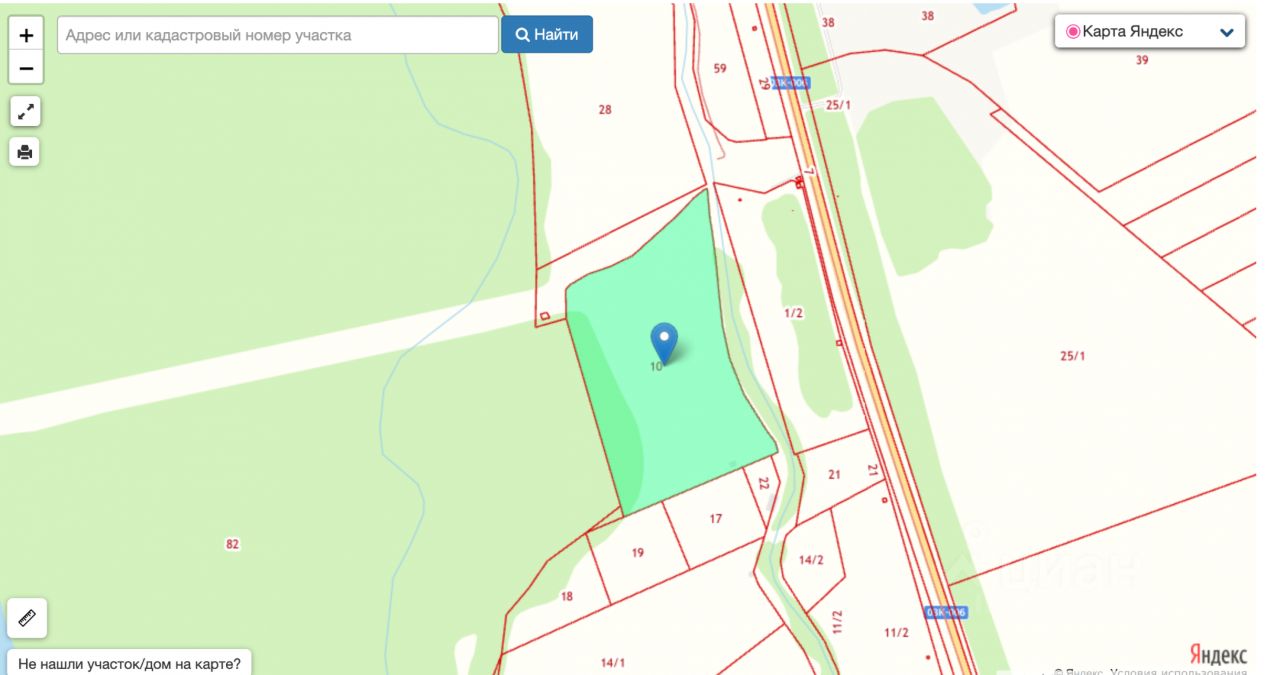Zoom out with the minus button
Screen dimensions: 1280x675
tap(26, 68)
